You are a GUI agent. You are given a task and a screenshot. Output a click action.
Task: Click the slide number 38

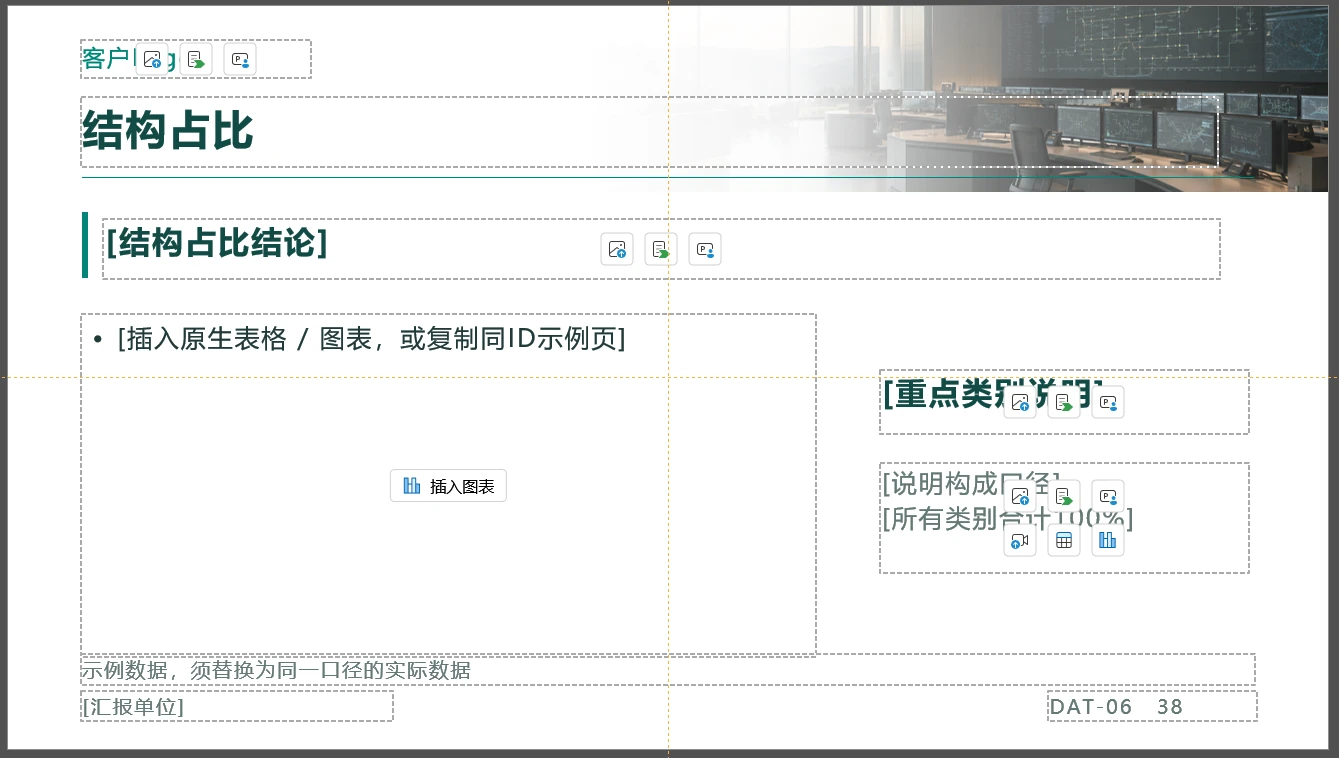(x=1170, y=707)
